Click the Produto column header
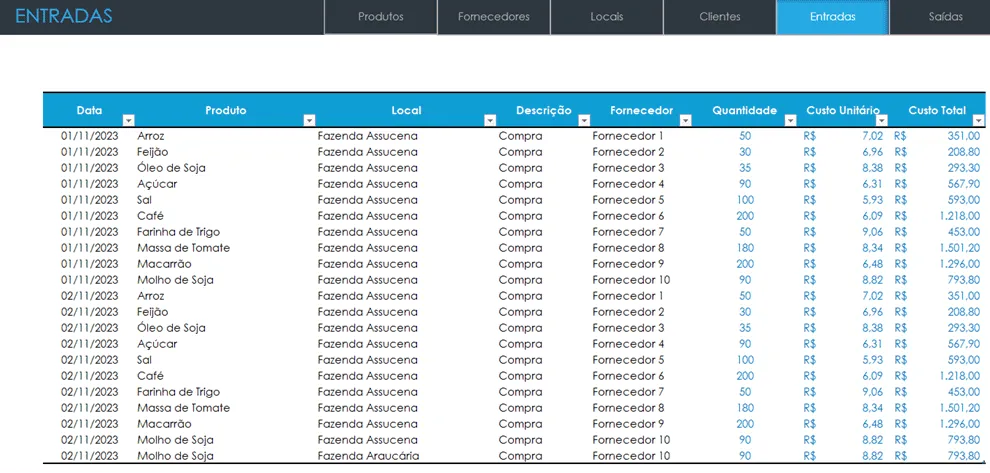990x473 pixels. pyautogui.click(x=225, y=111)
